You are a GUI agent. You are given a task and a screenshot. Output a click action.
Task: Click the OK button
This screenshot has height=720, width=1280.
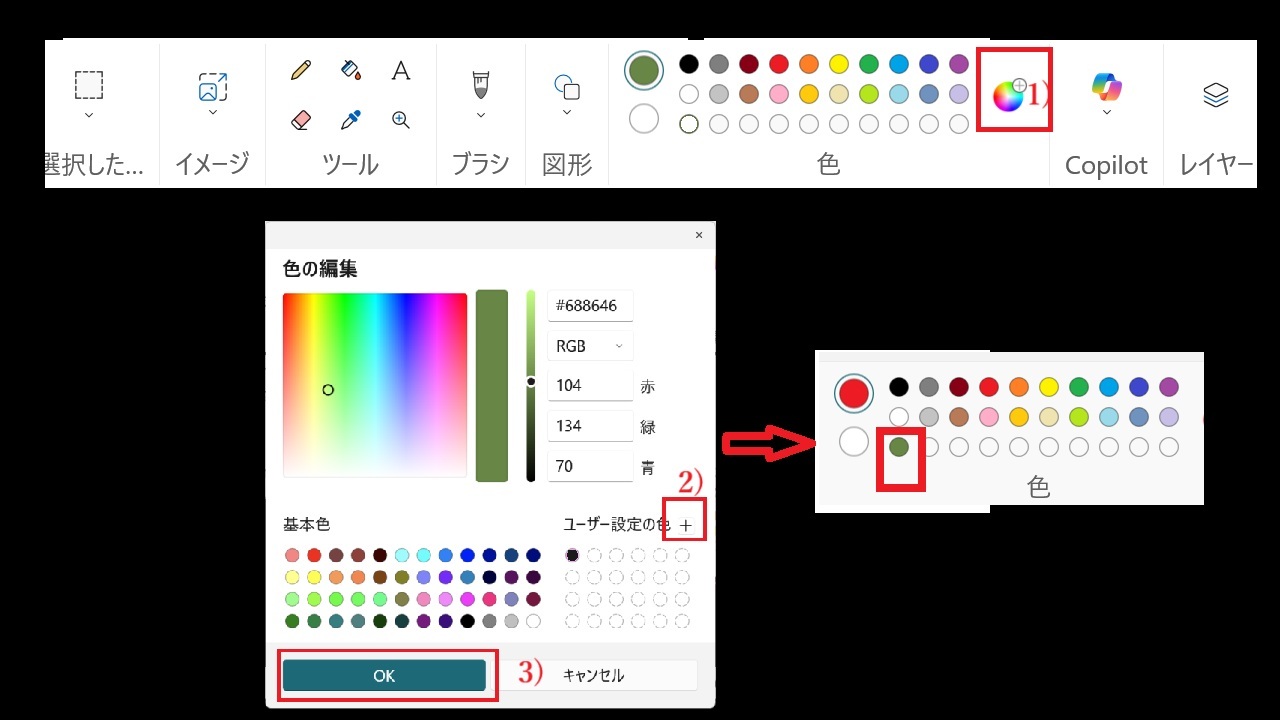pos(384,676)
